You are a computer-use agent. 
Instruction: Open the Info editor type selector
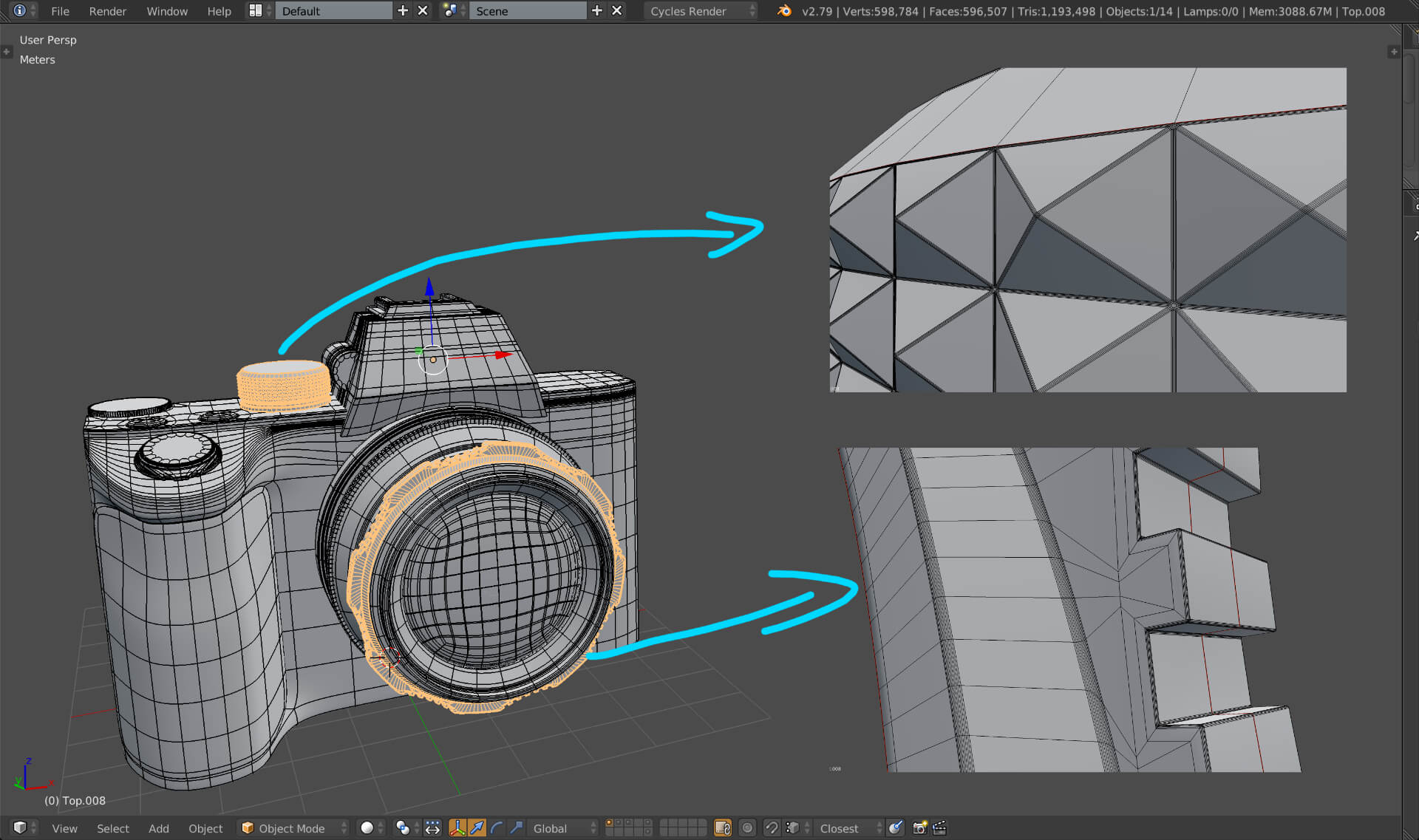point(24,11)
